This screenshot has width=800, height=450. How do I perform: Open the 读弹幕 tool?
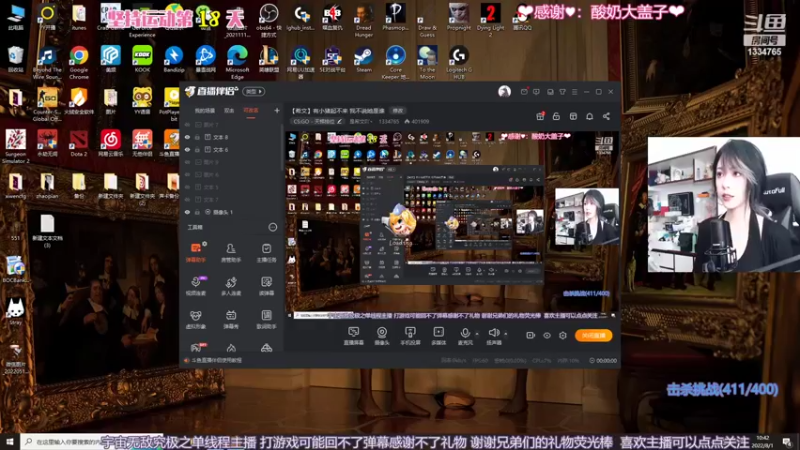click(266, 286)
